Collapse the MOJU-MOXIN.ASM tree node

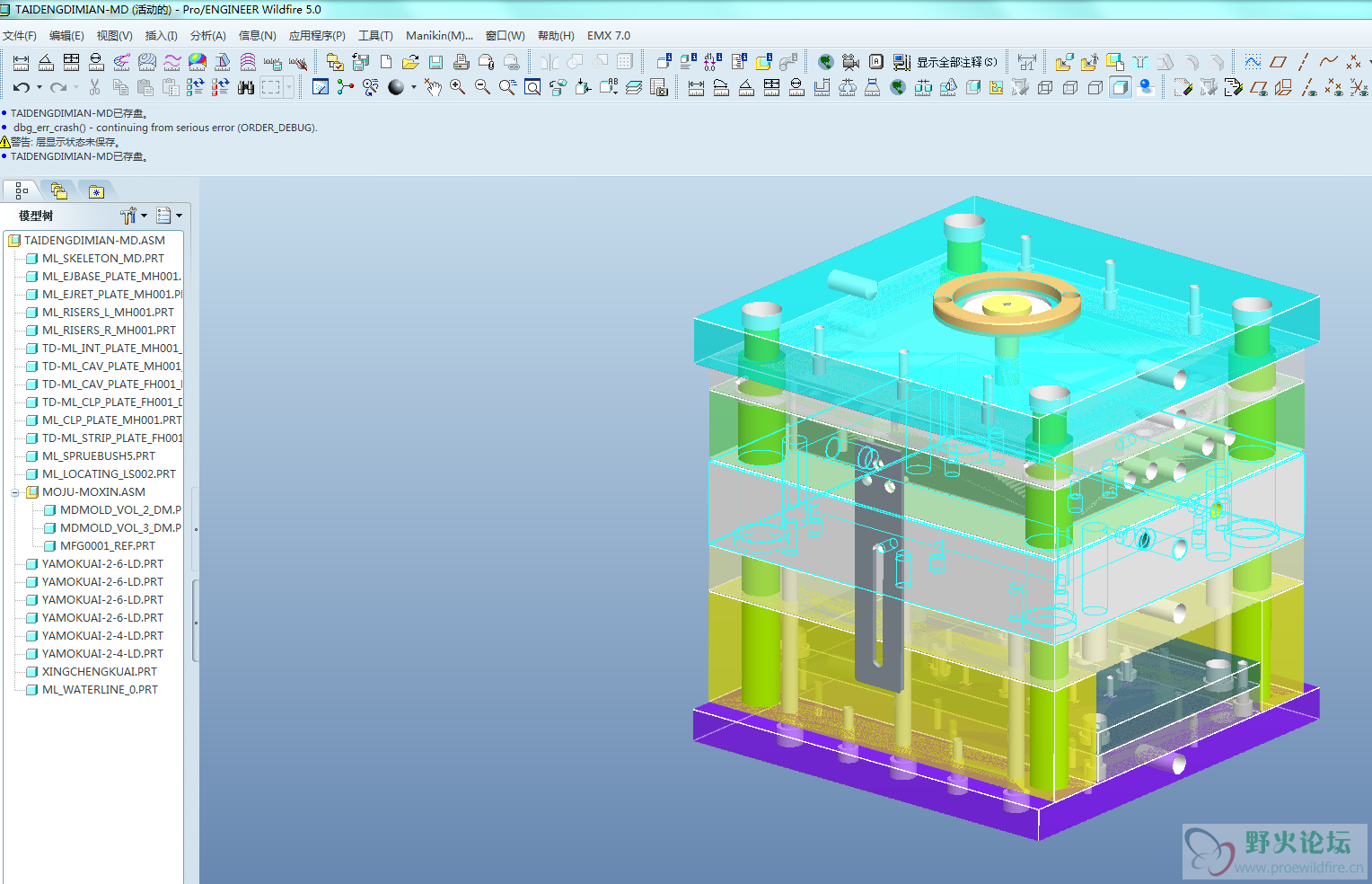15,492
